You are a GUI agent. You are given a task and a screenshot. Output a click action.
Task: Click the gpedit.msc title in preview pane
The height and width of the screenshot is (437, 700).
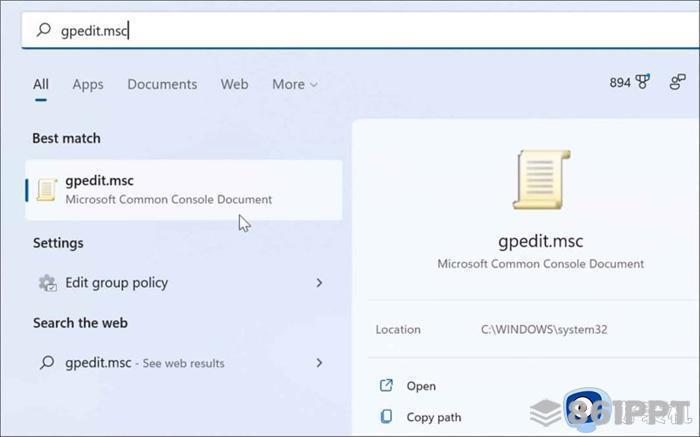click(x=541, y=241)
